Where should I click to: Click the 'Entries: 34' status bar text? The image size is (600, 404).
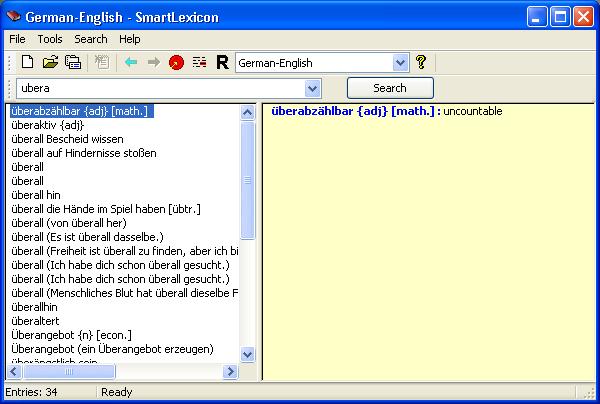(31, 392)
